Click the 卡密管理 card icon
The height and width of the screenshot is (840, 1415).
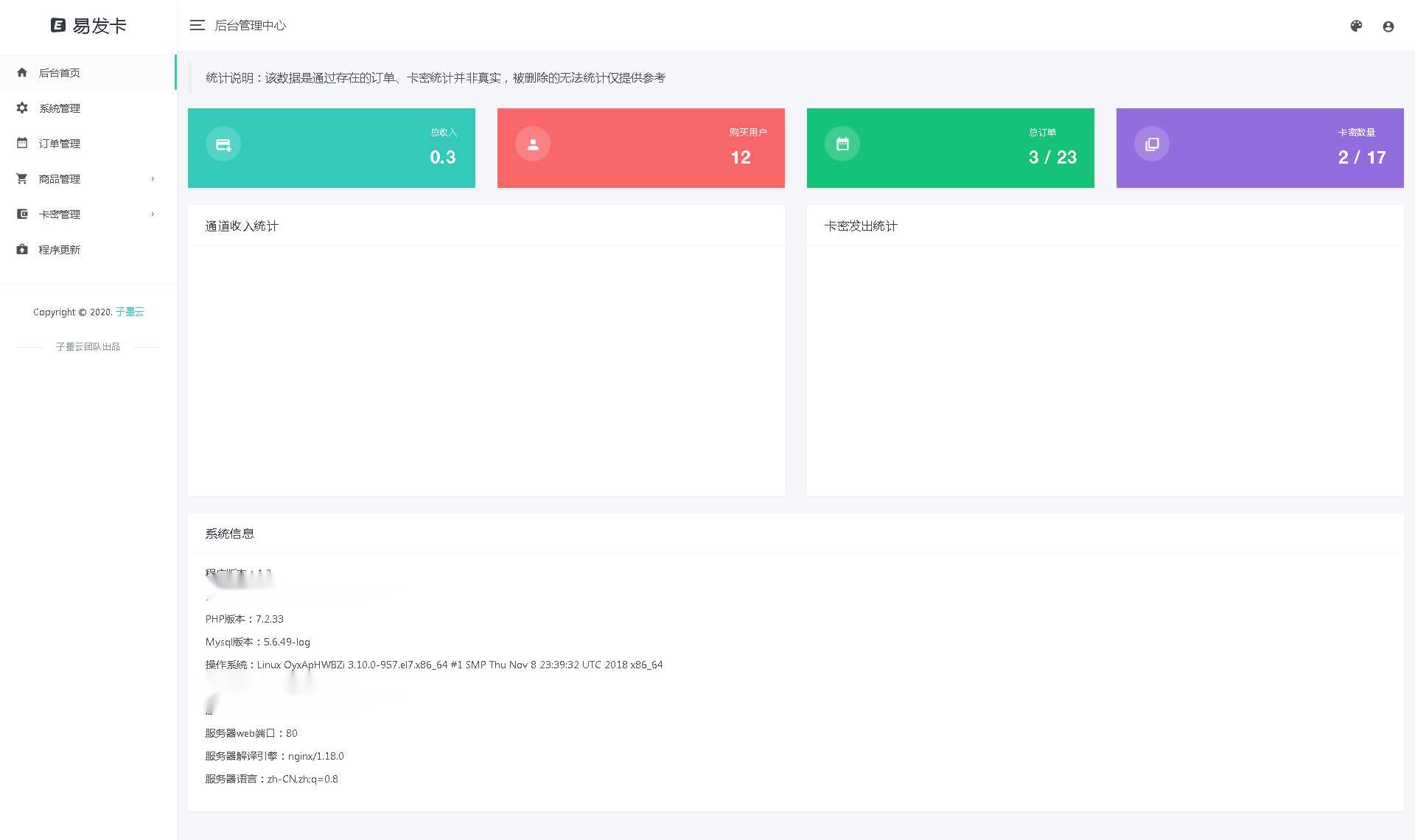[x=21, y=214]
